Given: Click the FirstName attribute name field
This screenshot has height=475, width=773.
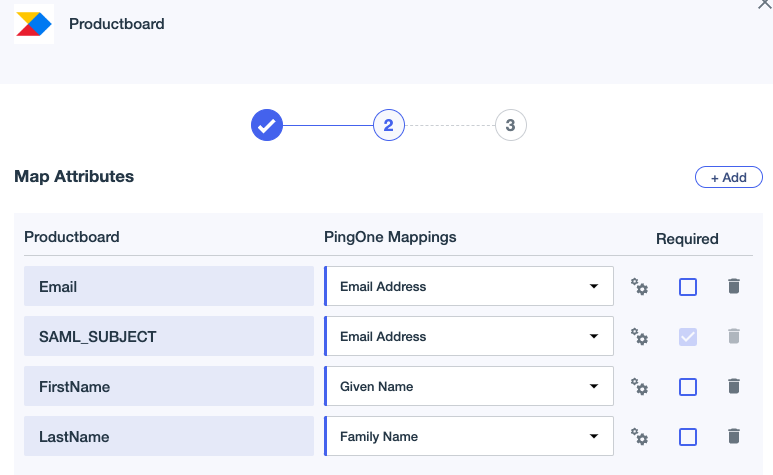Looking at the screenshot, I should (x=169, y=386).
